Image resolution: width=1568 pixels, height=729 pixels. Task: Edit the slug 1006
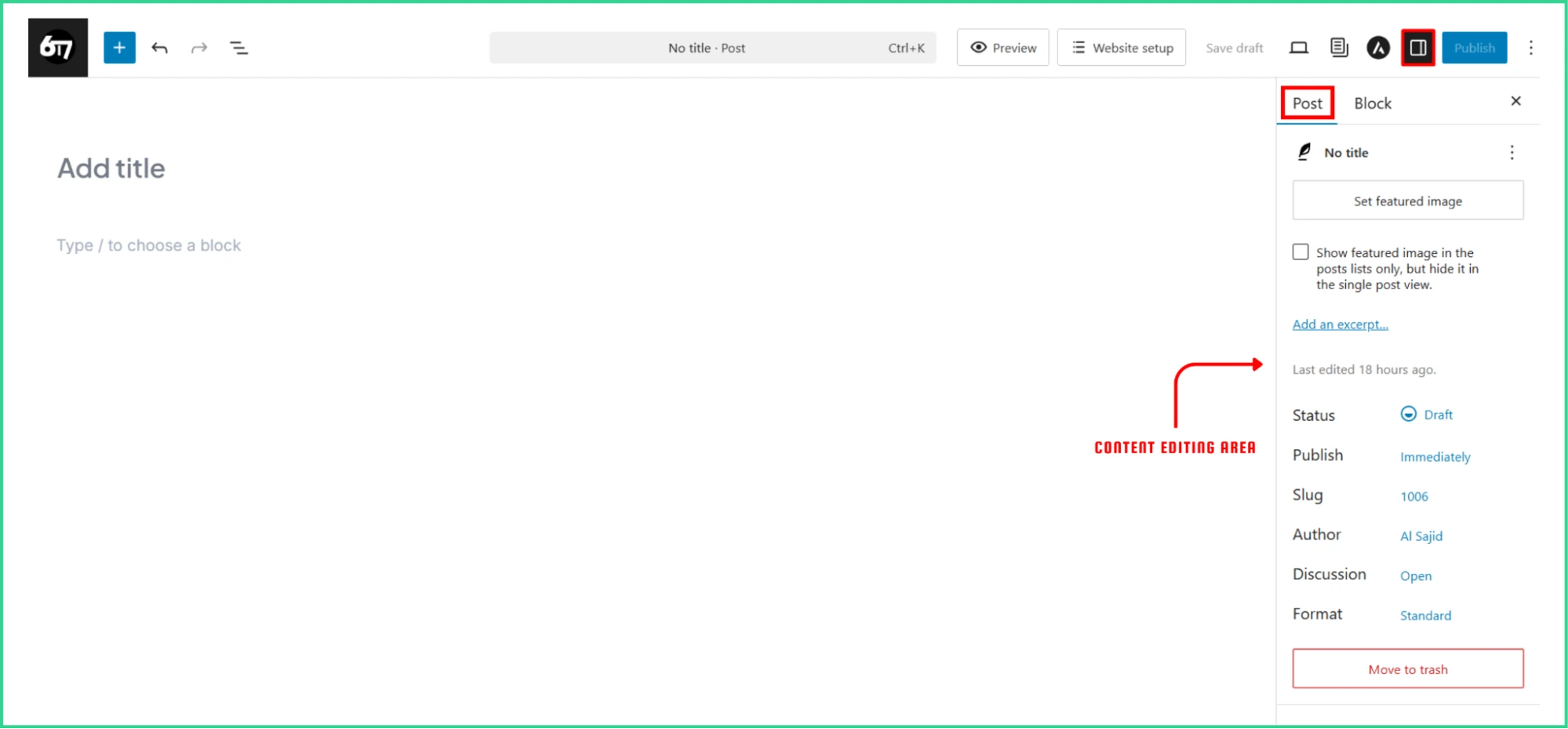click(x=1413, y=496)
